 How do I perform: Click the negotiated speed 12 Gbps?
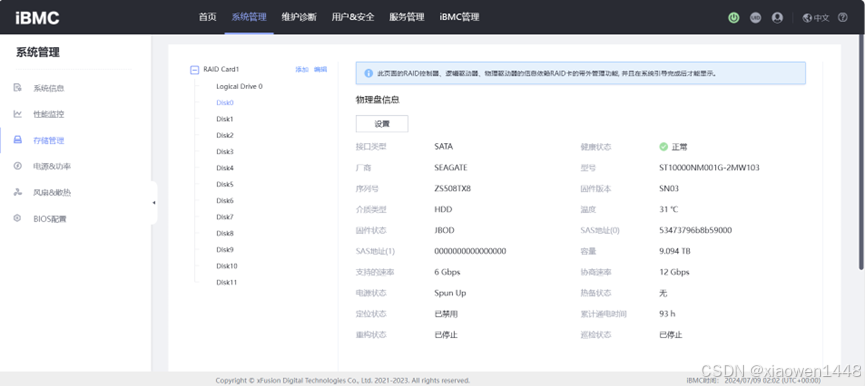[674, 272]
